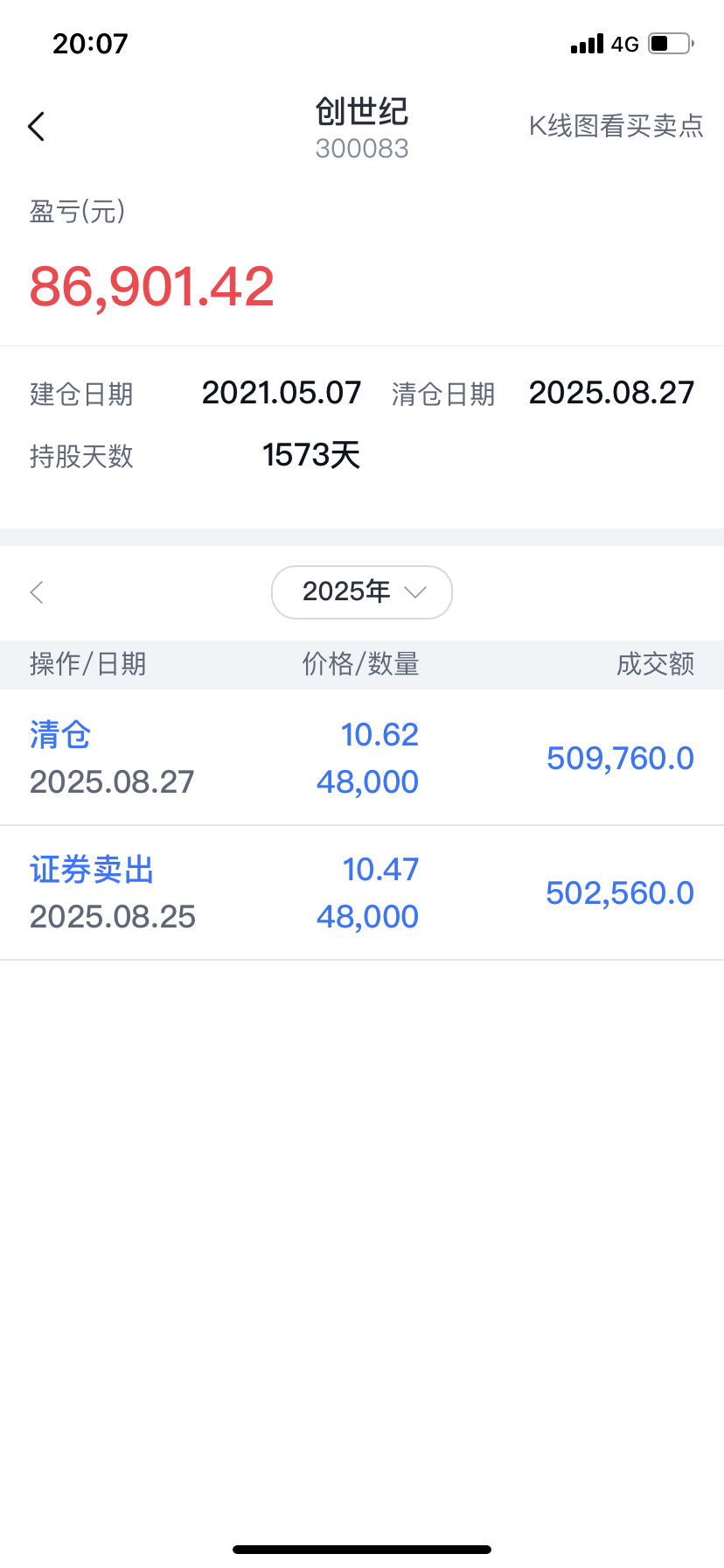Open the 2025年 year dropdown
Screen dimensions: 724x1568
(362, 592)
